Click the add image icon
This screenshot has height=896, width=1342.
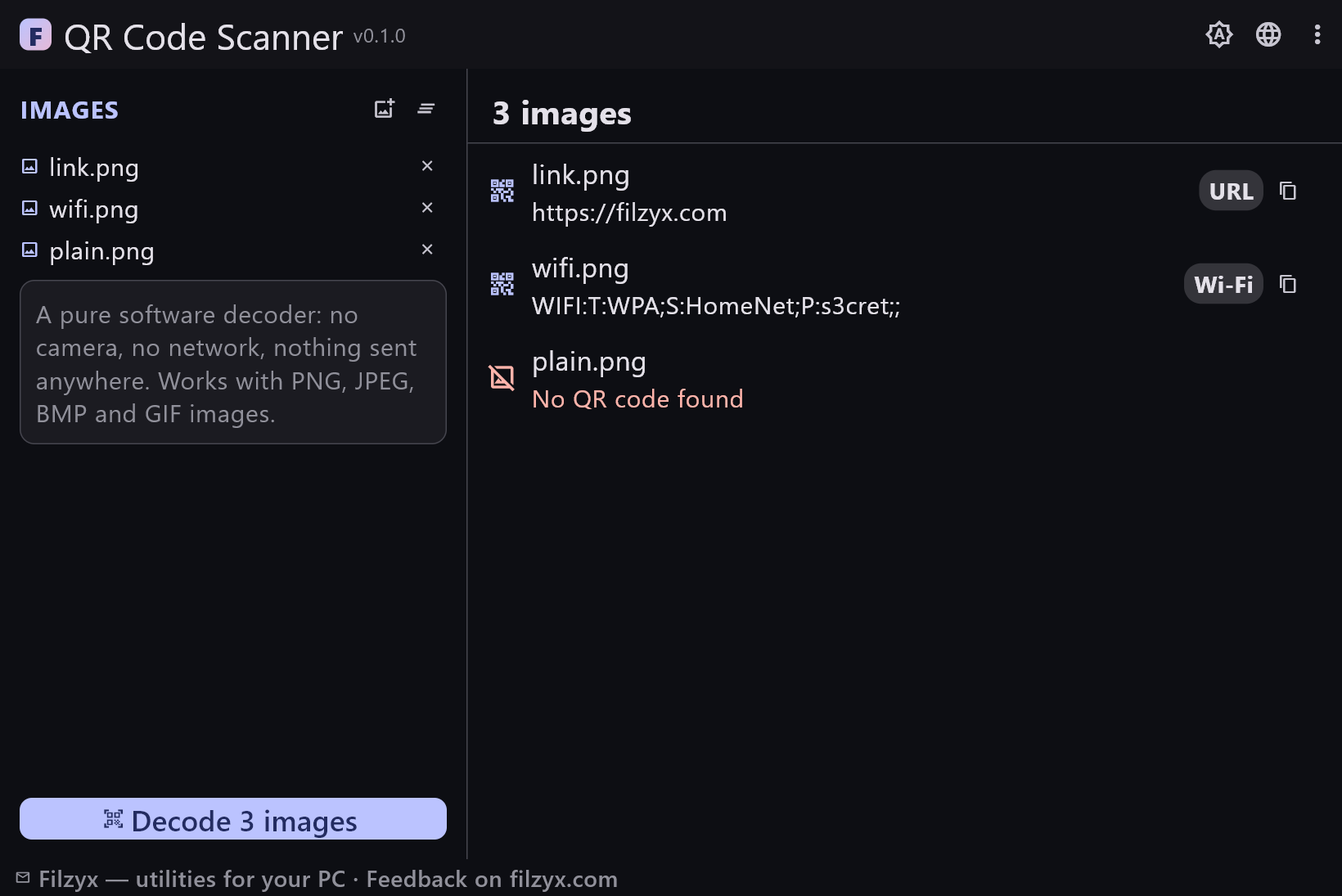[384, 109]
